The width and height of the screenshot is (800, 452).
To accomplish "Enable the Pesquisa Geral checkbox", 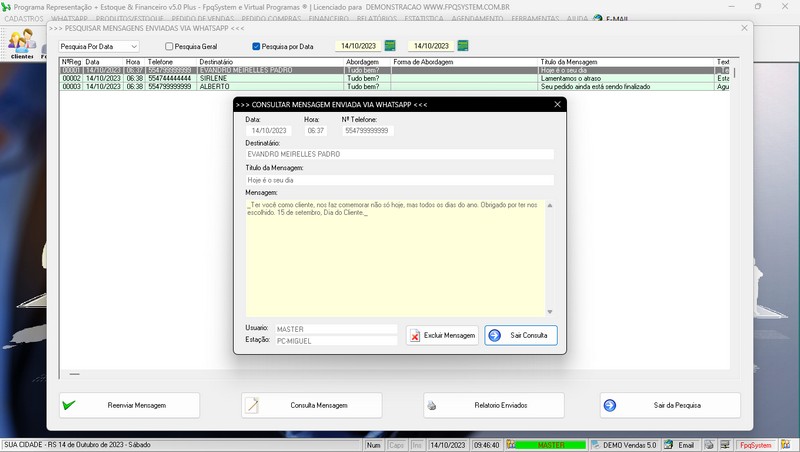I will (170, 46).
